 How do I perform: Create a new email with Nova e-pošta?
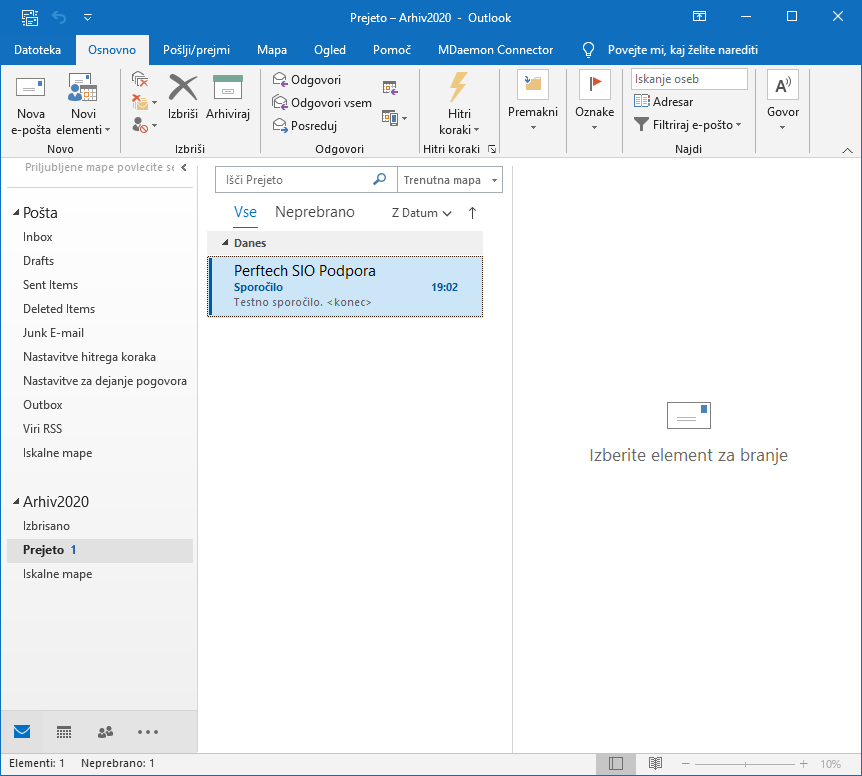30,104
